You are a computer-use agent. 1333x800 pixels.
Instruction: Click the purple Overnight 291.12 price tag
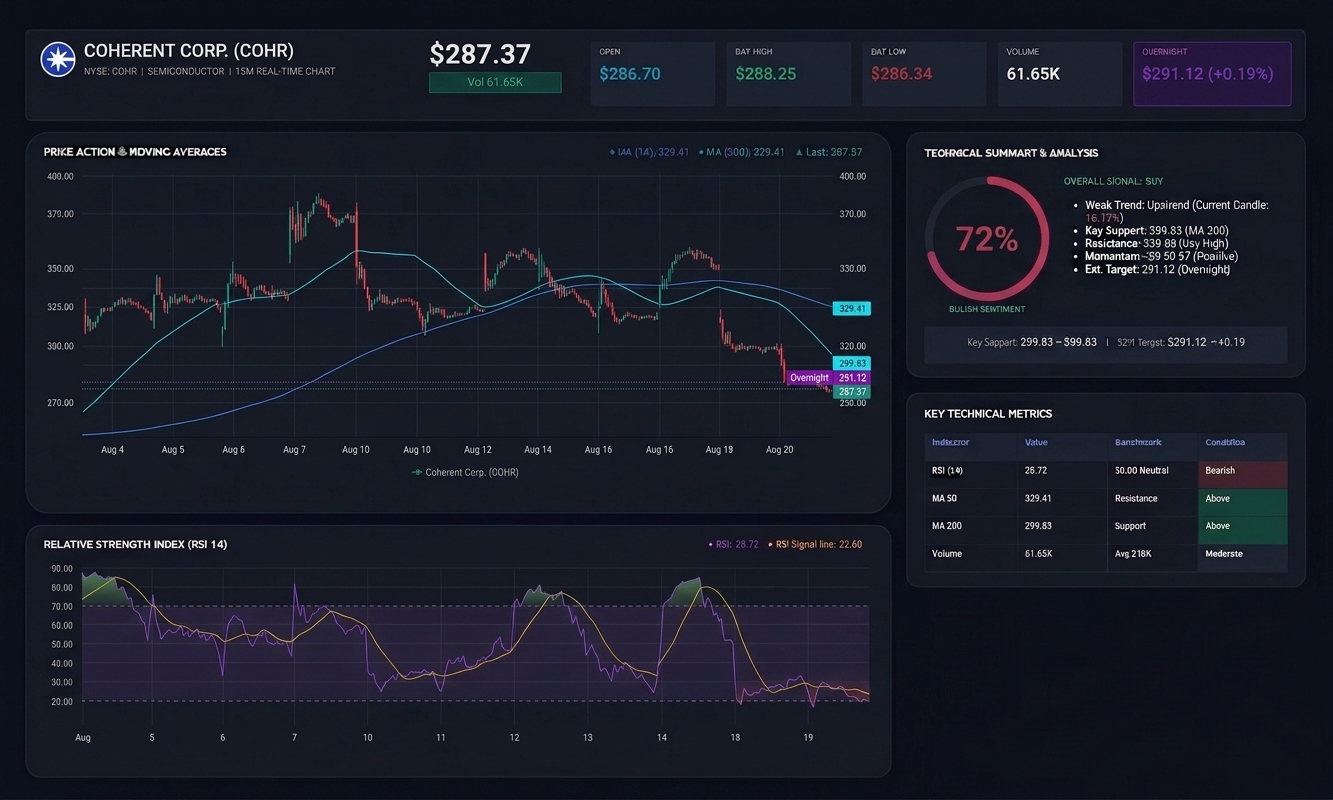827,378
